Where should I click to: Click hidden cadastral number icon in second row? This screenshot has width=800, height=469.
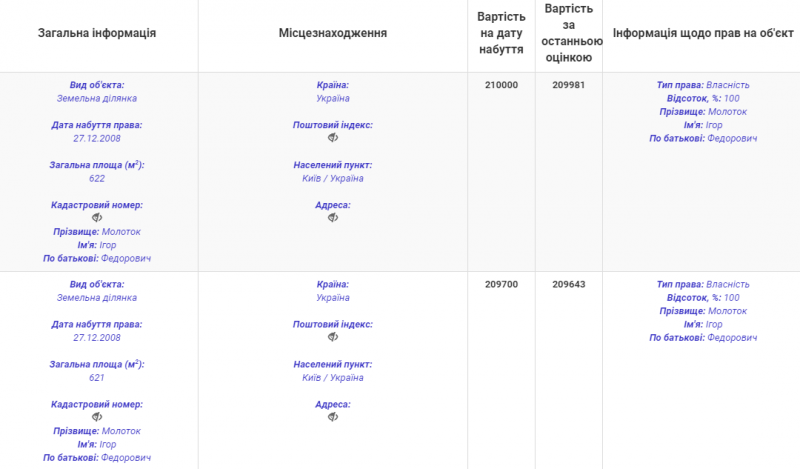coord(97,417)
